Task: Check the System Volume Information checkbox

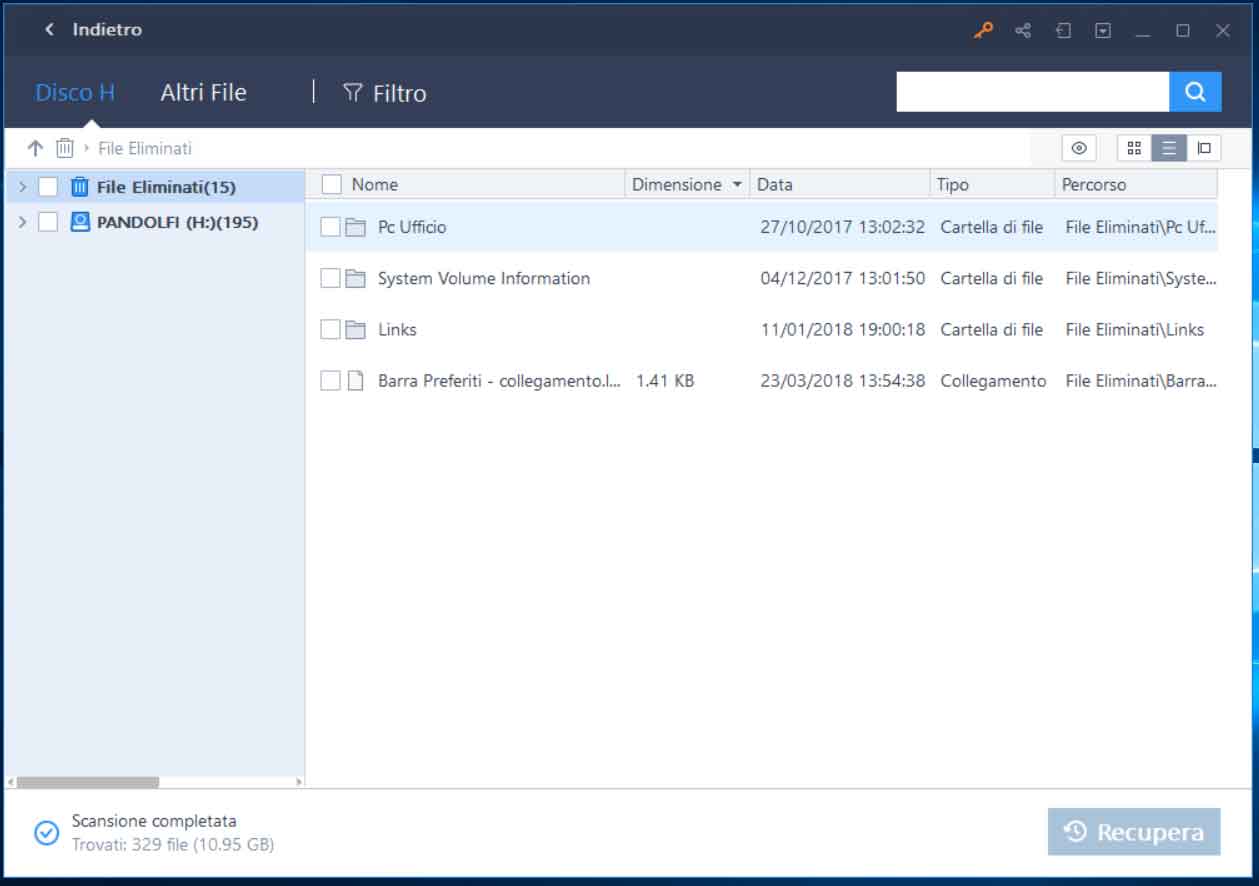Action: (330, 278)
